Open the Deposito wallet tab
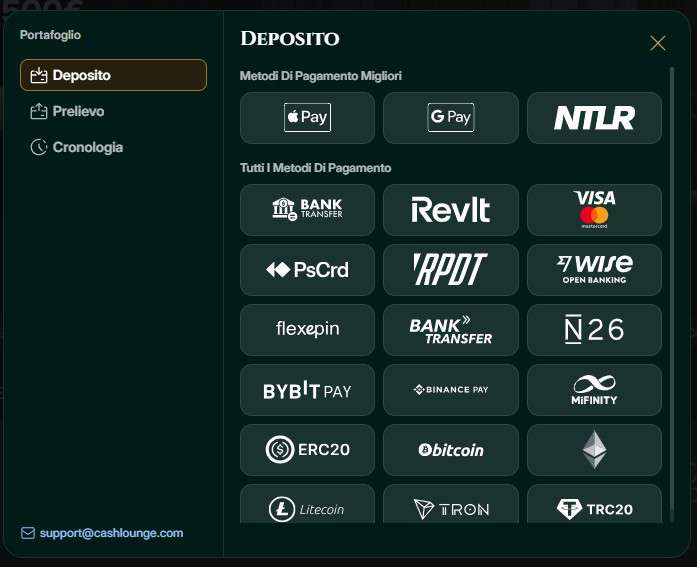 [x=113, y=75]
